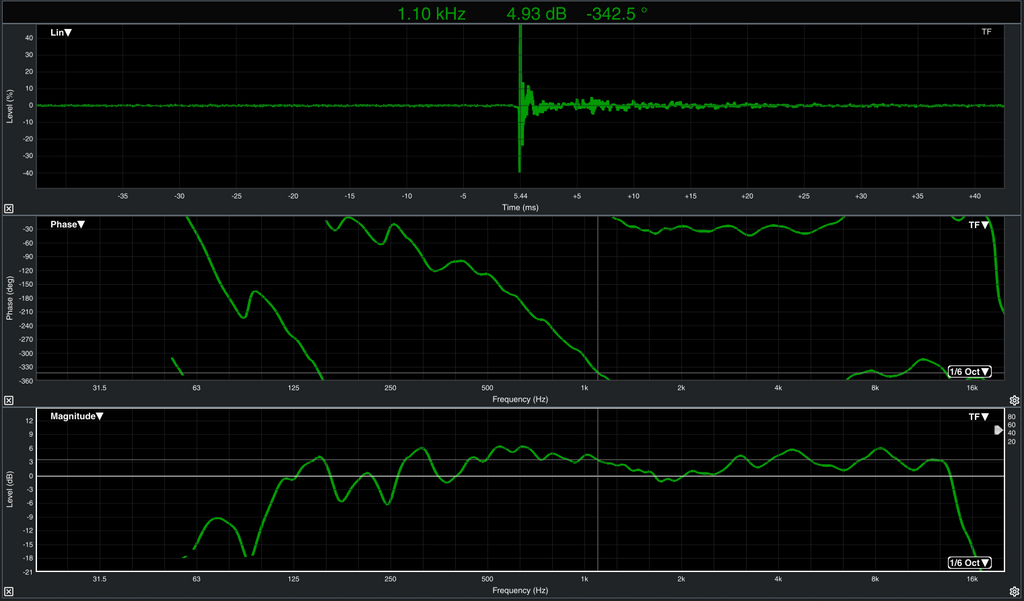Close the Phase graph panel
Screen dimensions: 1024x601
[8, 400]
